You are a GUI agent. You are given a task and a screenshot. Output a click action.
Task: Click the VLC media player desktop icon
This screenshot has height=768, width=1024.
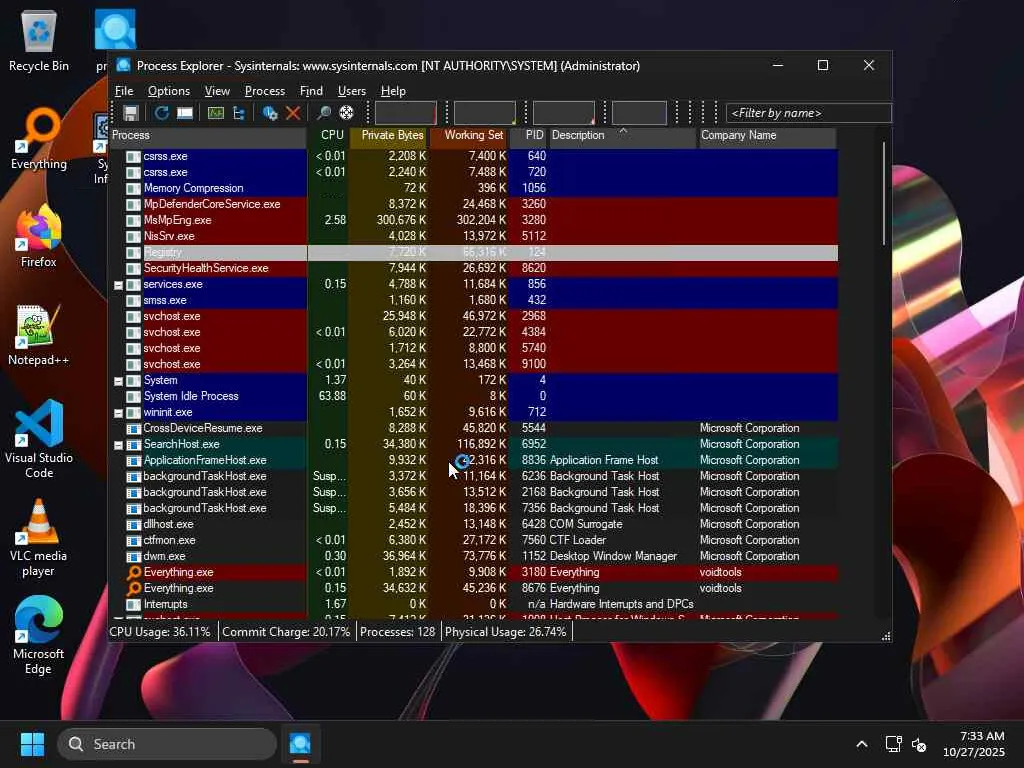pyautogui.click(x=39, y=538)
